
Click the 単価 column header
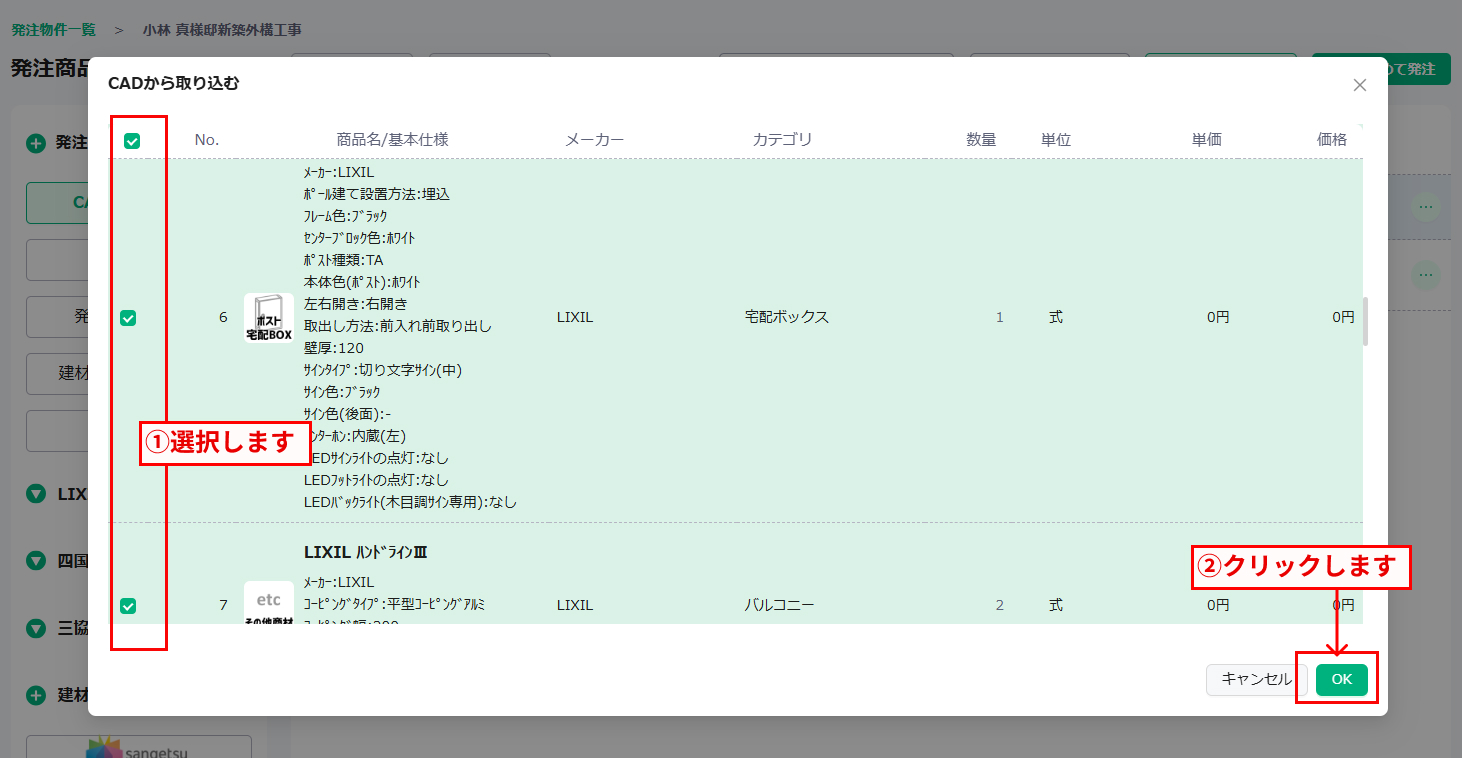1207,140
